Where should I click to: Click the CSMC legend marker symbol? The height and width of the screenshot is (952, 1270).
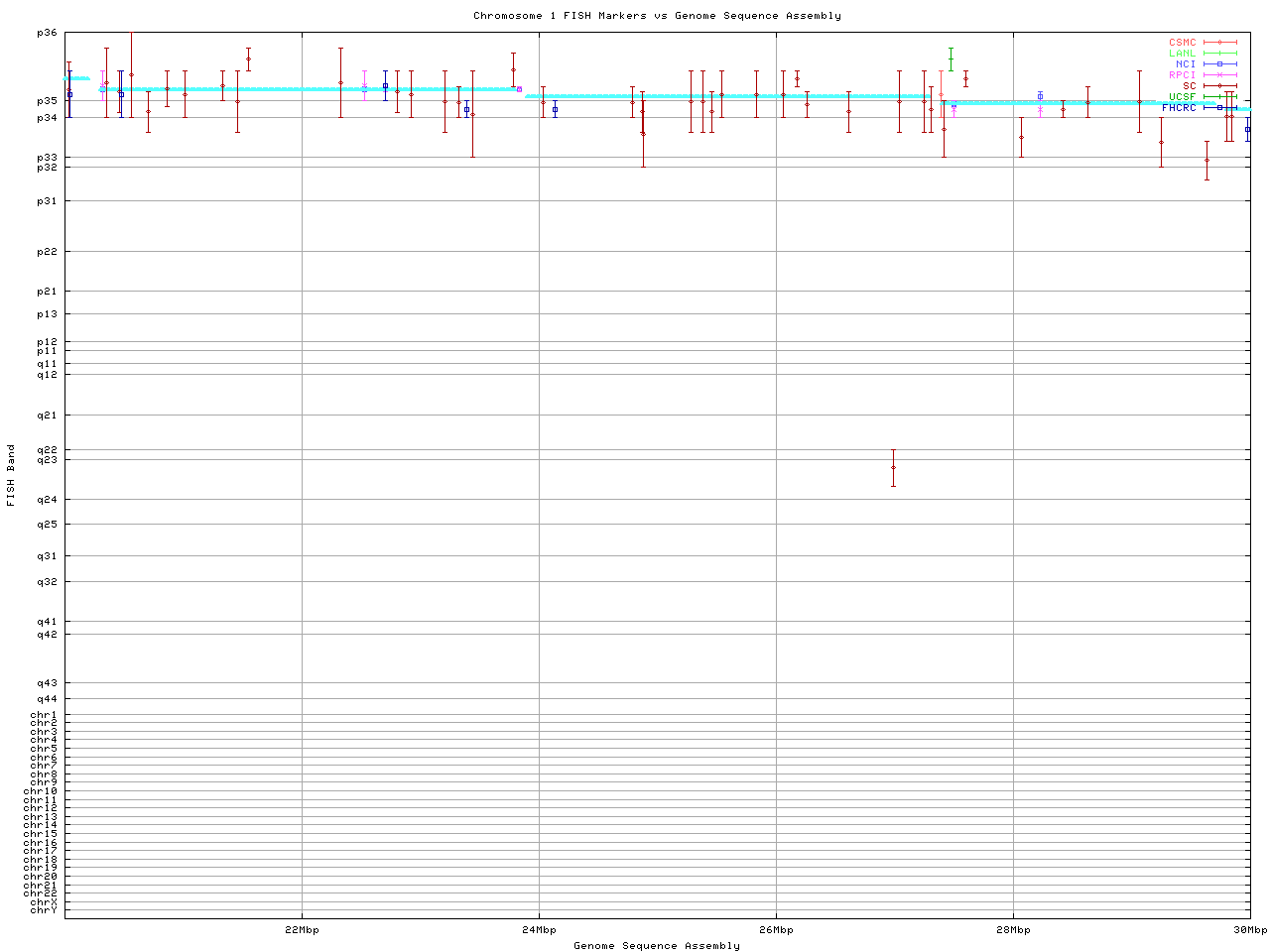click(1219, 43)
